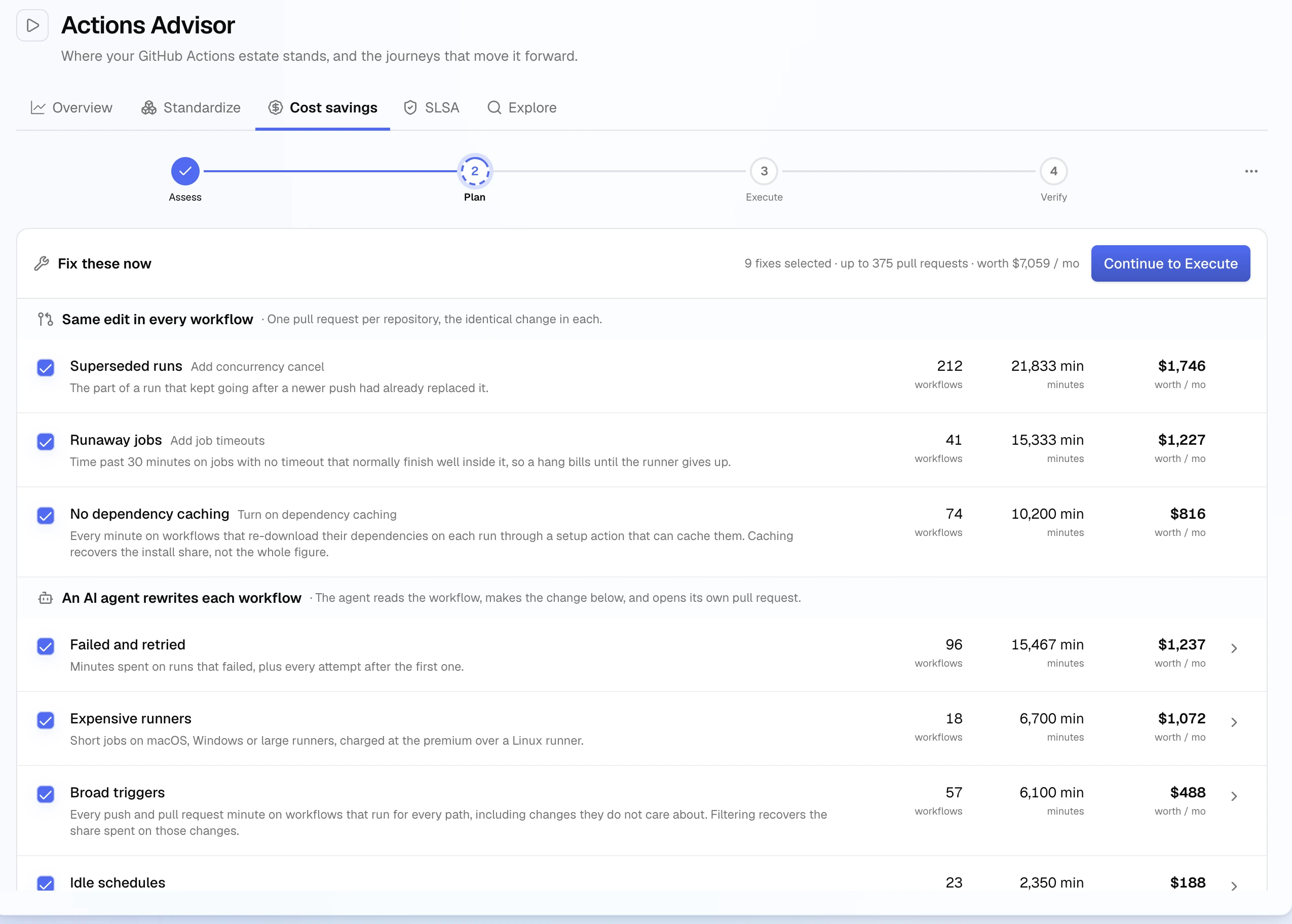Go to the Plan step circle

click(x=474, y=171)
